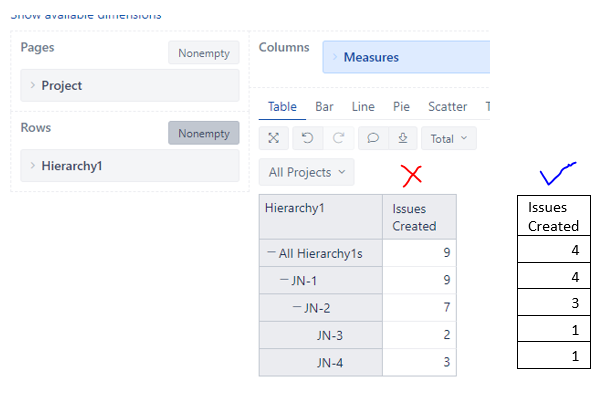This screenshot has width=601, height=398.
Task: Click the maximize report icon
Action: tap(274, 138)
